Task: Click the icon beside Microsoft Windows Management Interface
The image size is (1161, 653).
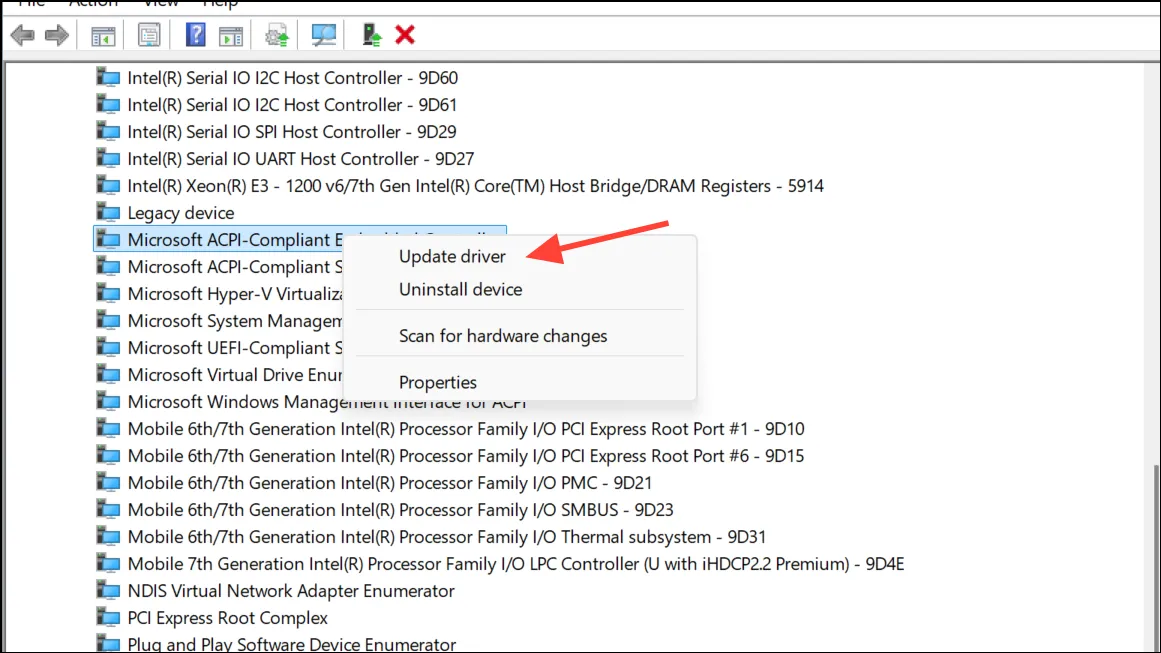Action: 108,402
